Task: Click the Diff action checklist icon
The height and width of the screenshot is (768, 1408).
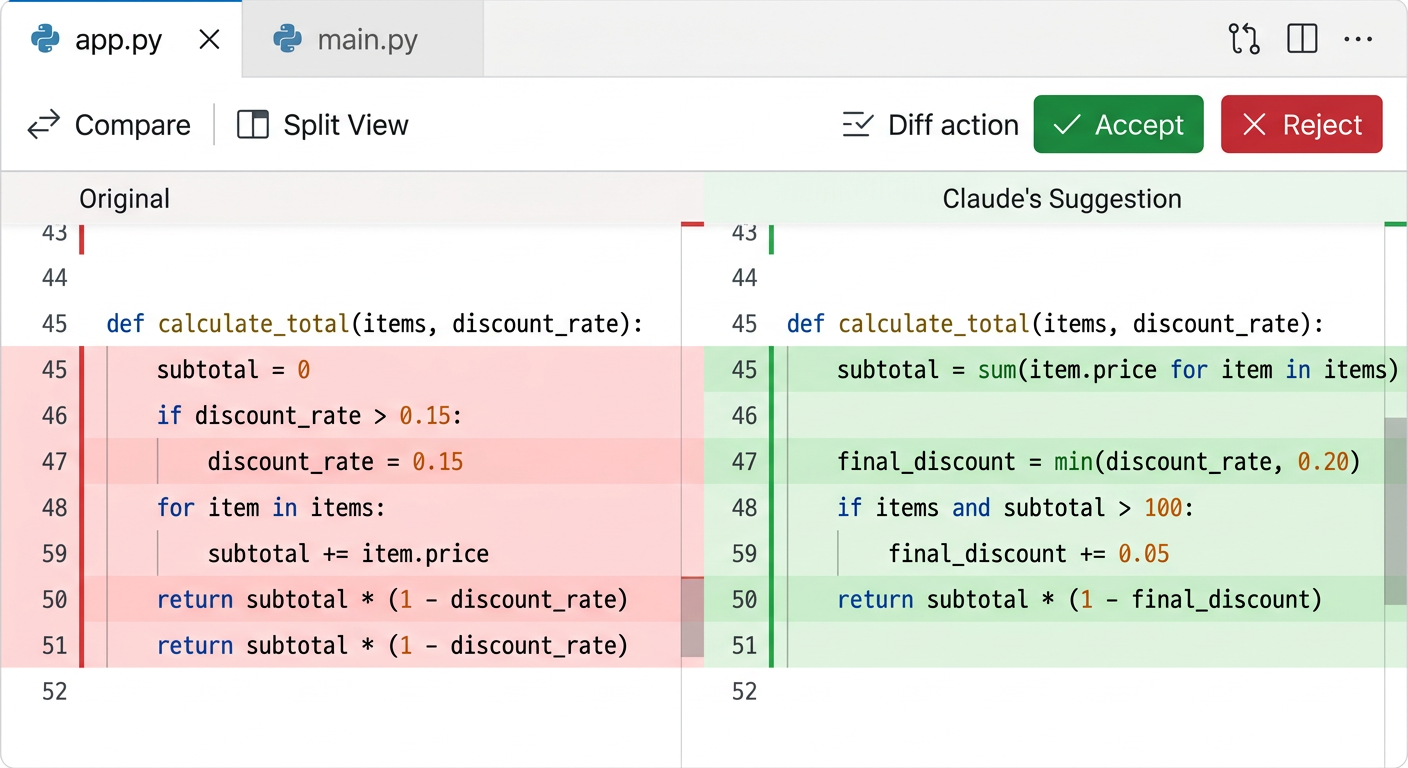Action: (x=858, y=125)
